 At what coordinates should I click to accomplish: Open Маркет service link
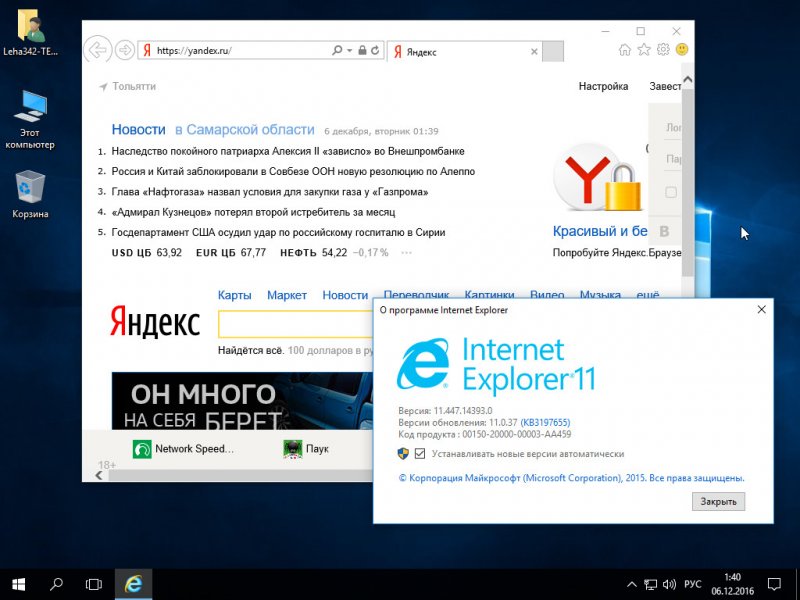click(287, 295)
